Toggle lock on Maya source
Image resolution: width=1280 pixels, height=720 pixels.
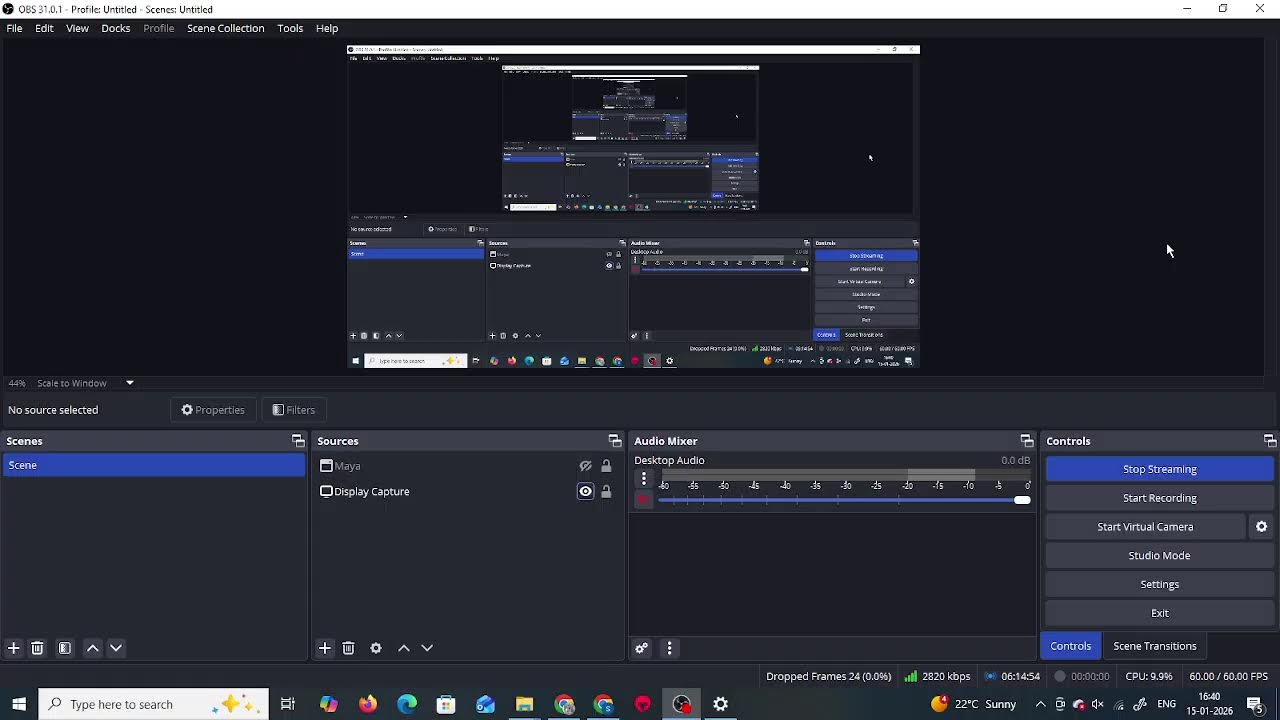point(606,466)
